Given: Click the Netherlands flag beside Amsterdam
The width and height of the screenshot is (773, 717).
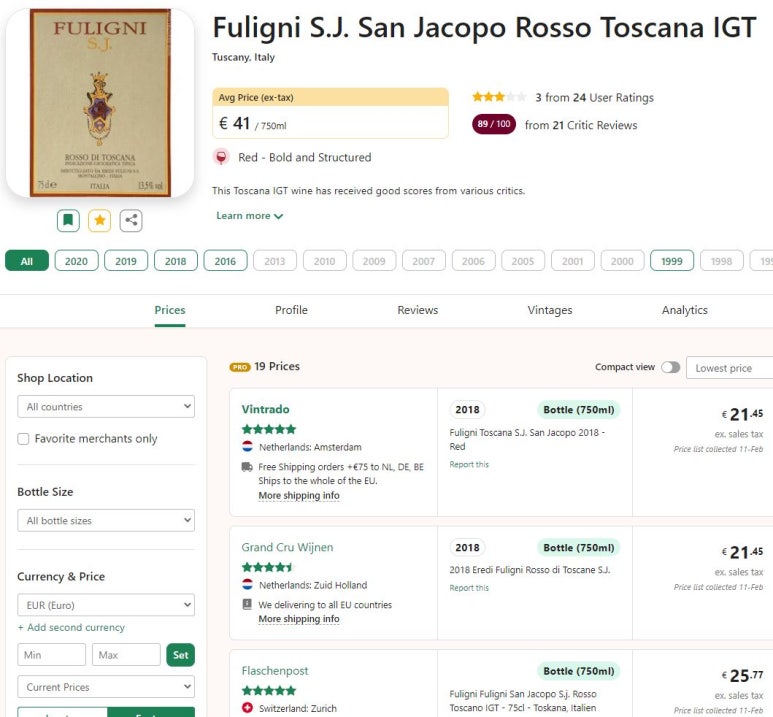Looking at the screenshot, I should (x=247, y=447).
